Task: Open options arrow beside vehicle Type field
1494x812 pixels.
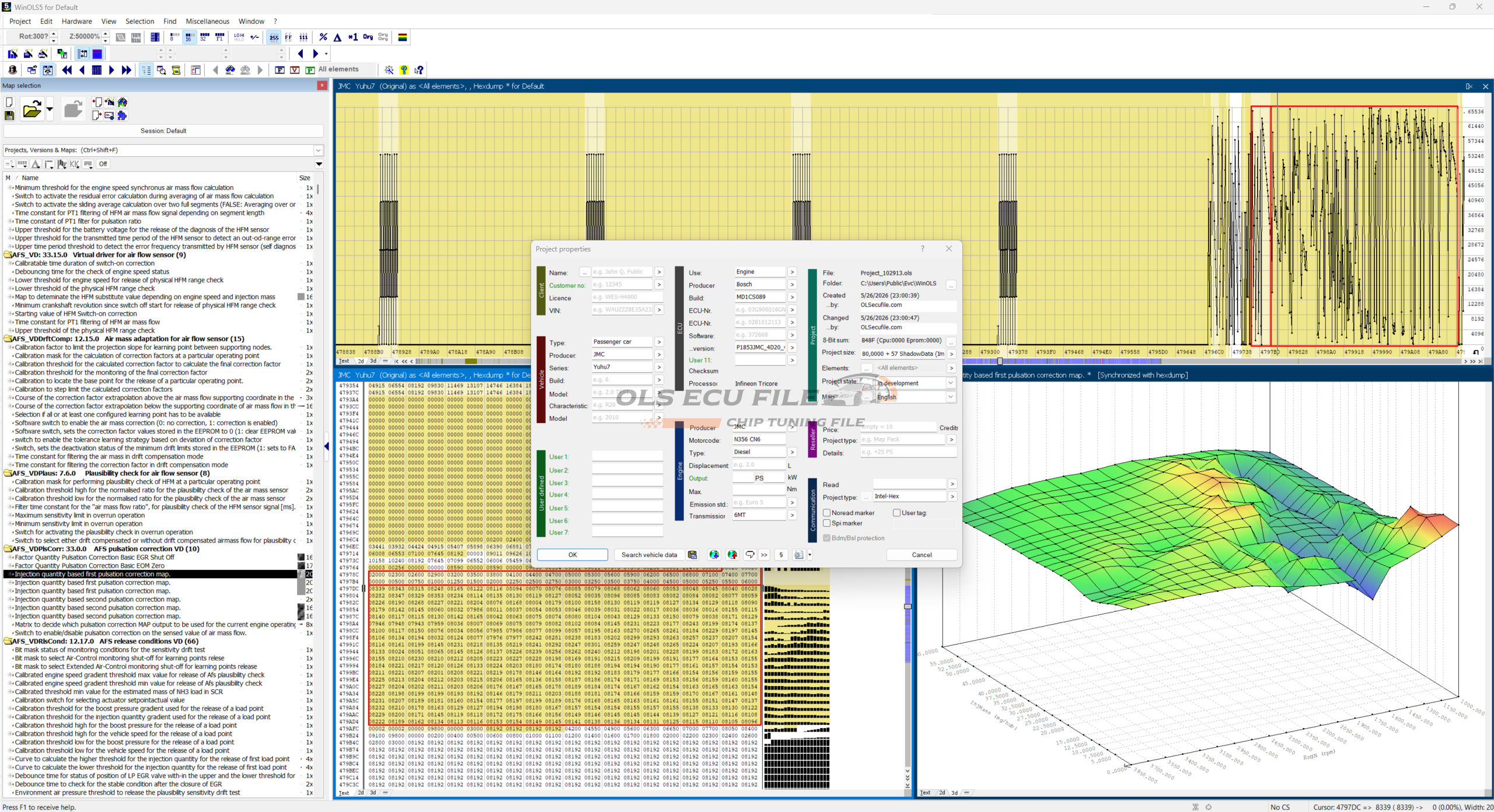Action: [659, 342]
